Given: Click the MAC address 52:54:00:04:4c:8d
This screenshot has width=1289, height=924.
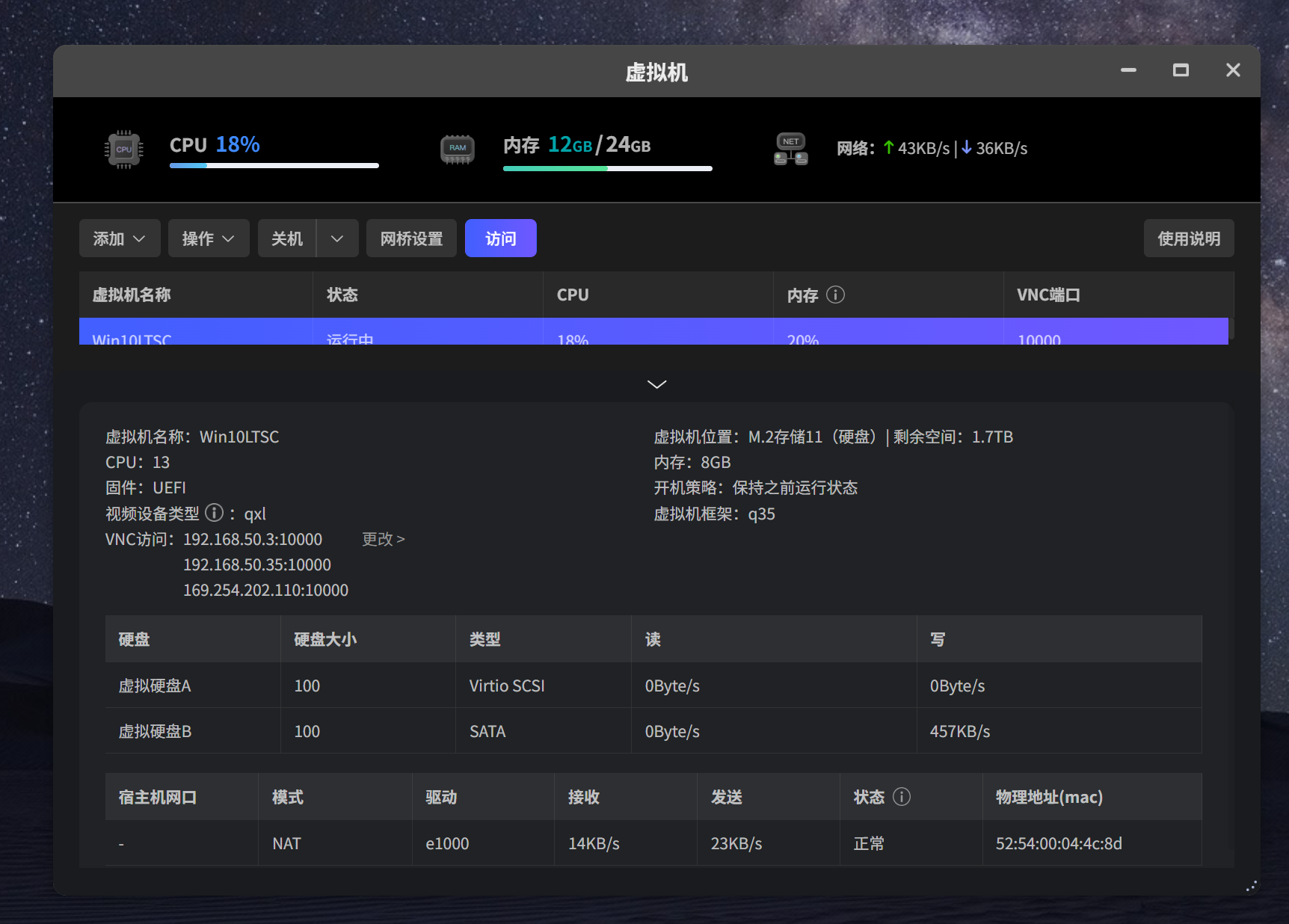Looking at the screenshot, I should click(1059, 843).
